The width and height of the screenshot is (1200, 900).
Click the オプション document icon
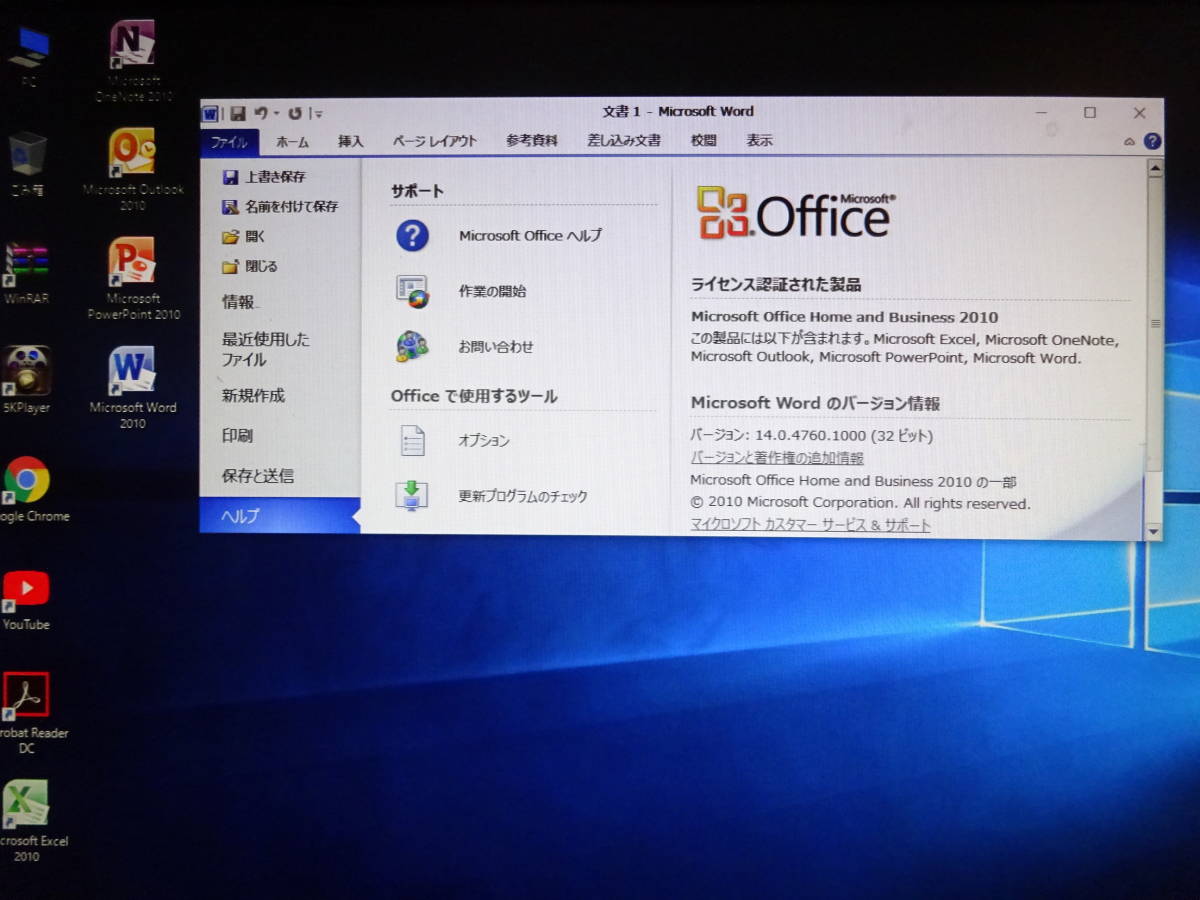click(x=412, y=440)
